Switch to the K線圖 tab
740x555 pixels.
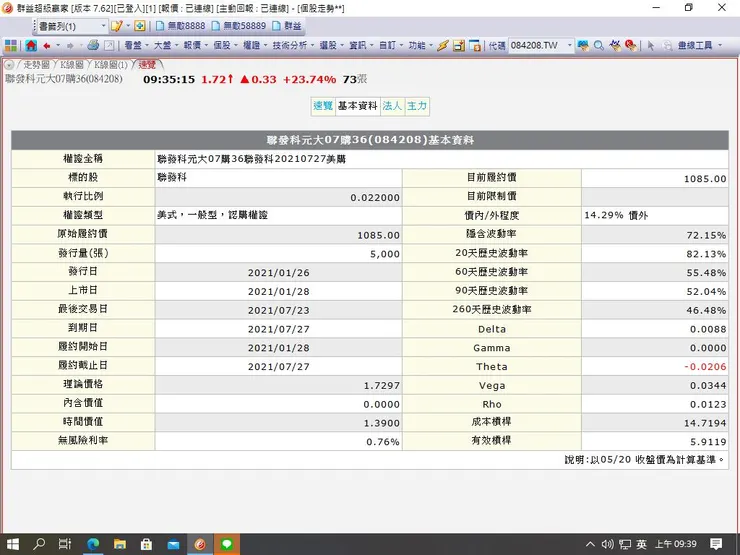(x=71, y=65)
